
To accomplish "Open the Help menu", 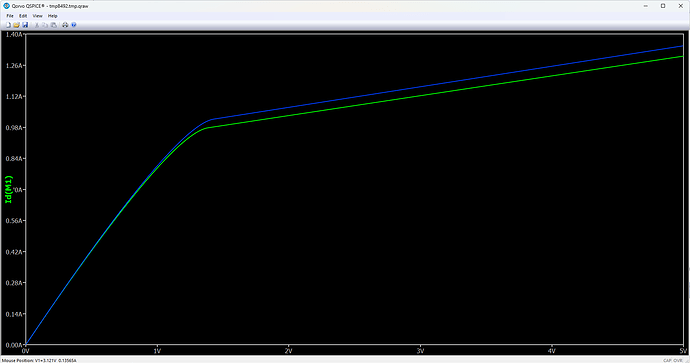I will 52,16.
